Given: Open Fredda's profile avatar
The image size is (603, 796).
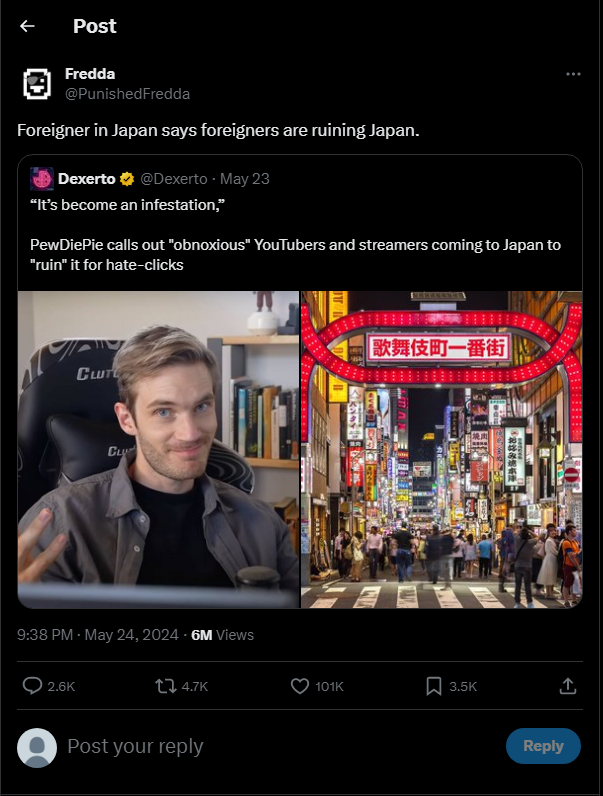Looking at the screenshot, I should pyautogui.click(x=37, y=84).
